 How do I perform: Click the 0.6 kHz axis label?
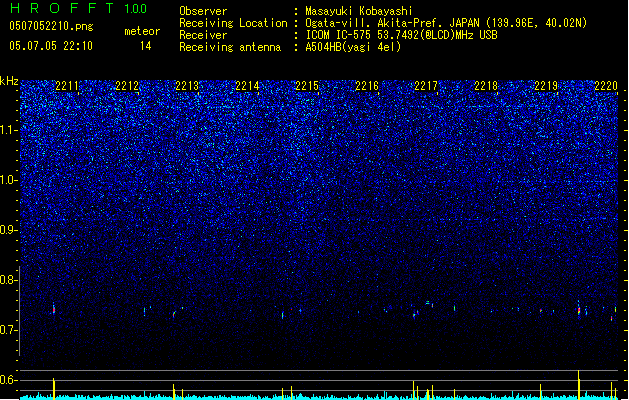tap(9, 380)
